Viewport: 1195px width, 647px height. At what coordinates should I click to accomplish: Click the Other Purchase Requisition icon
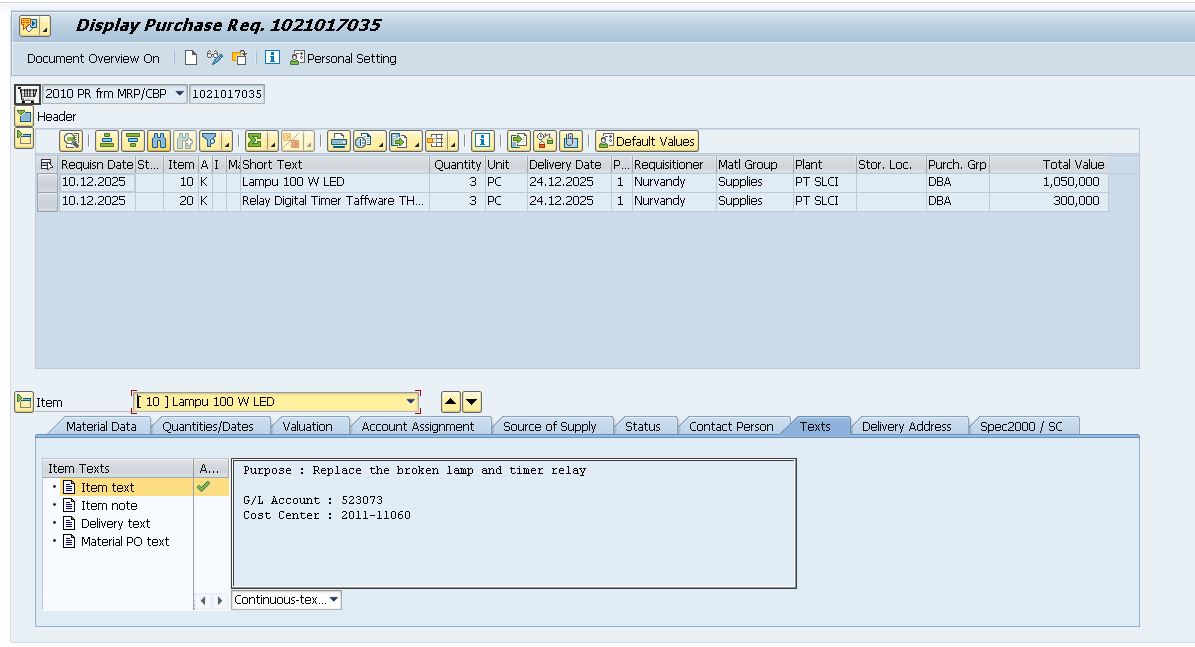(239, 58)
